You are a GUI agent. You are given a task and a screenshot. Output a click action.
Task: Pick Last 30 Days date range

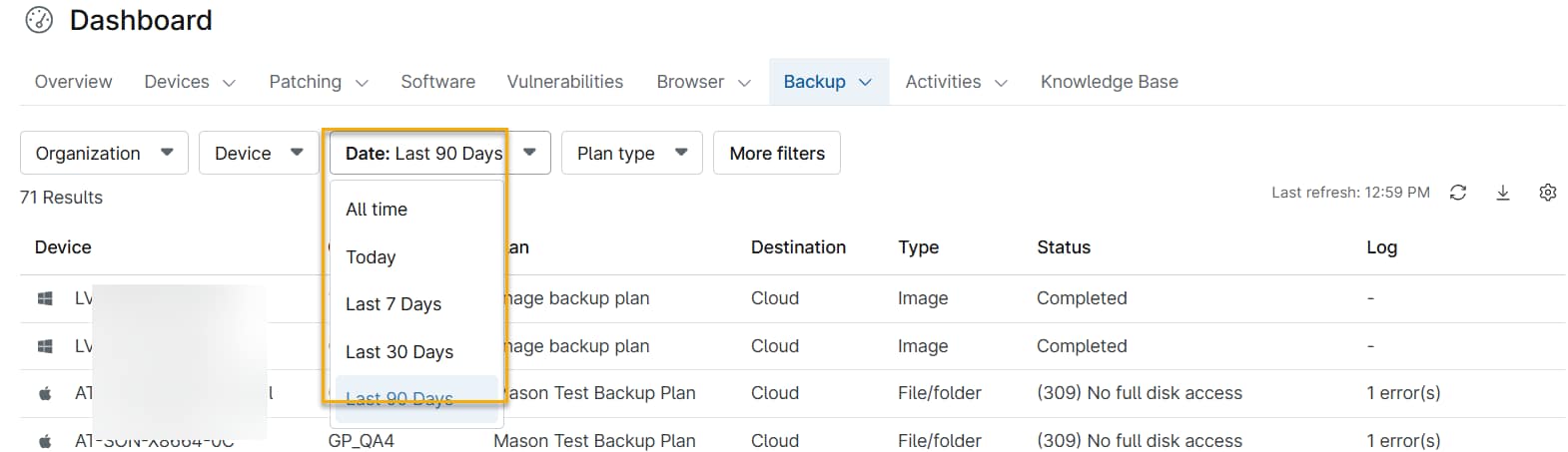[399, 352]
